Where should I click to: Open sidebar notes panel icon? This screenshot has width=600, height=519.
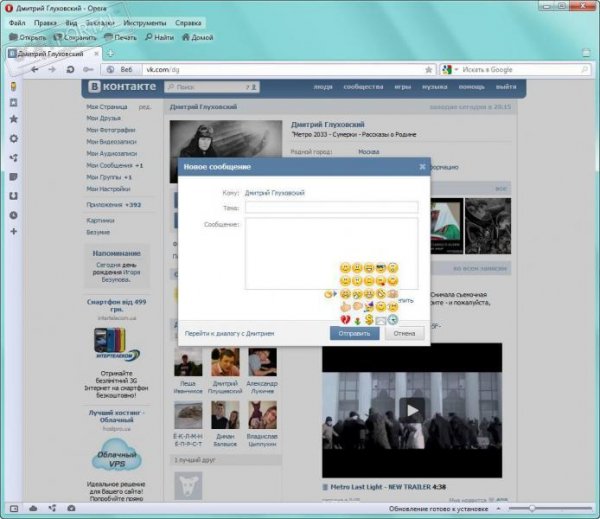click(13, 177)
